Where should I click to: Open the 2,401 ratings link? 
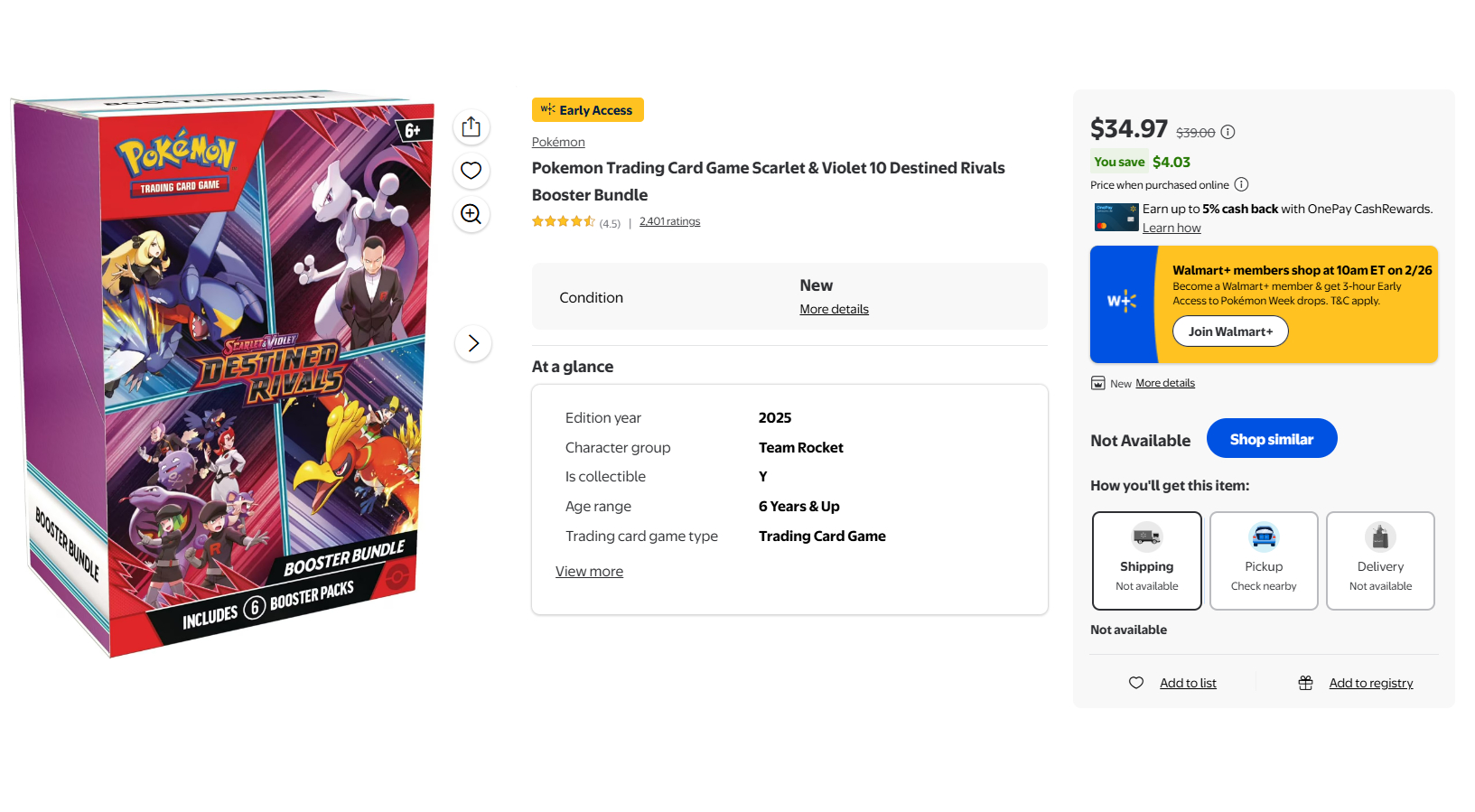point(669,221)
